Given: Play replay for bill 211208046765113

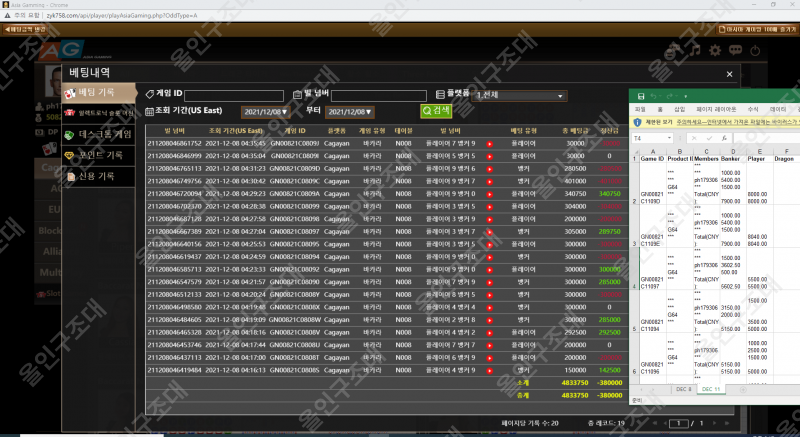Looking at the screenshot, I should pyautogui.click(x=489, y=169).
